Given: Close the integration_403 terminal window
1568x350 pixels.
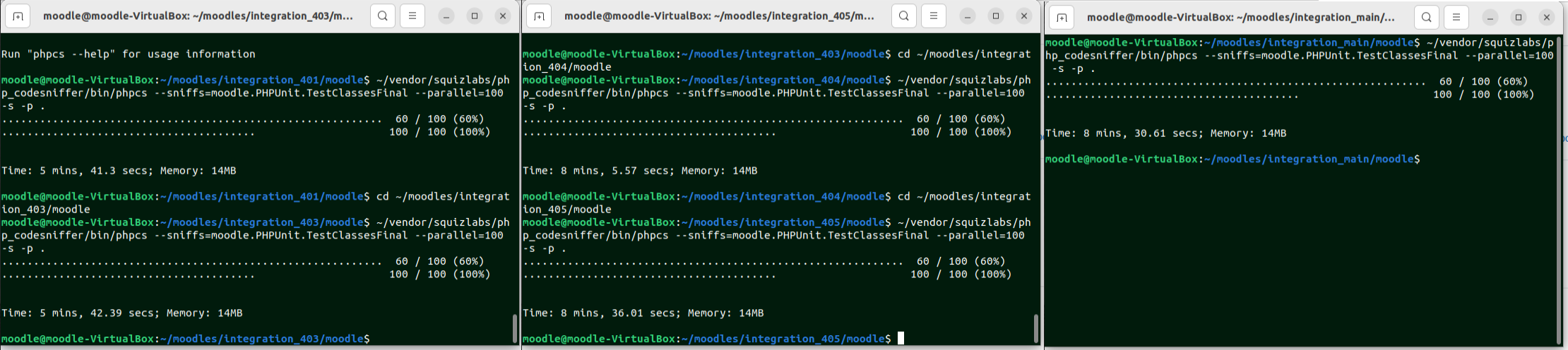Looking at the screenshot, I should (x=503, y=16).
